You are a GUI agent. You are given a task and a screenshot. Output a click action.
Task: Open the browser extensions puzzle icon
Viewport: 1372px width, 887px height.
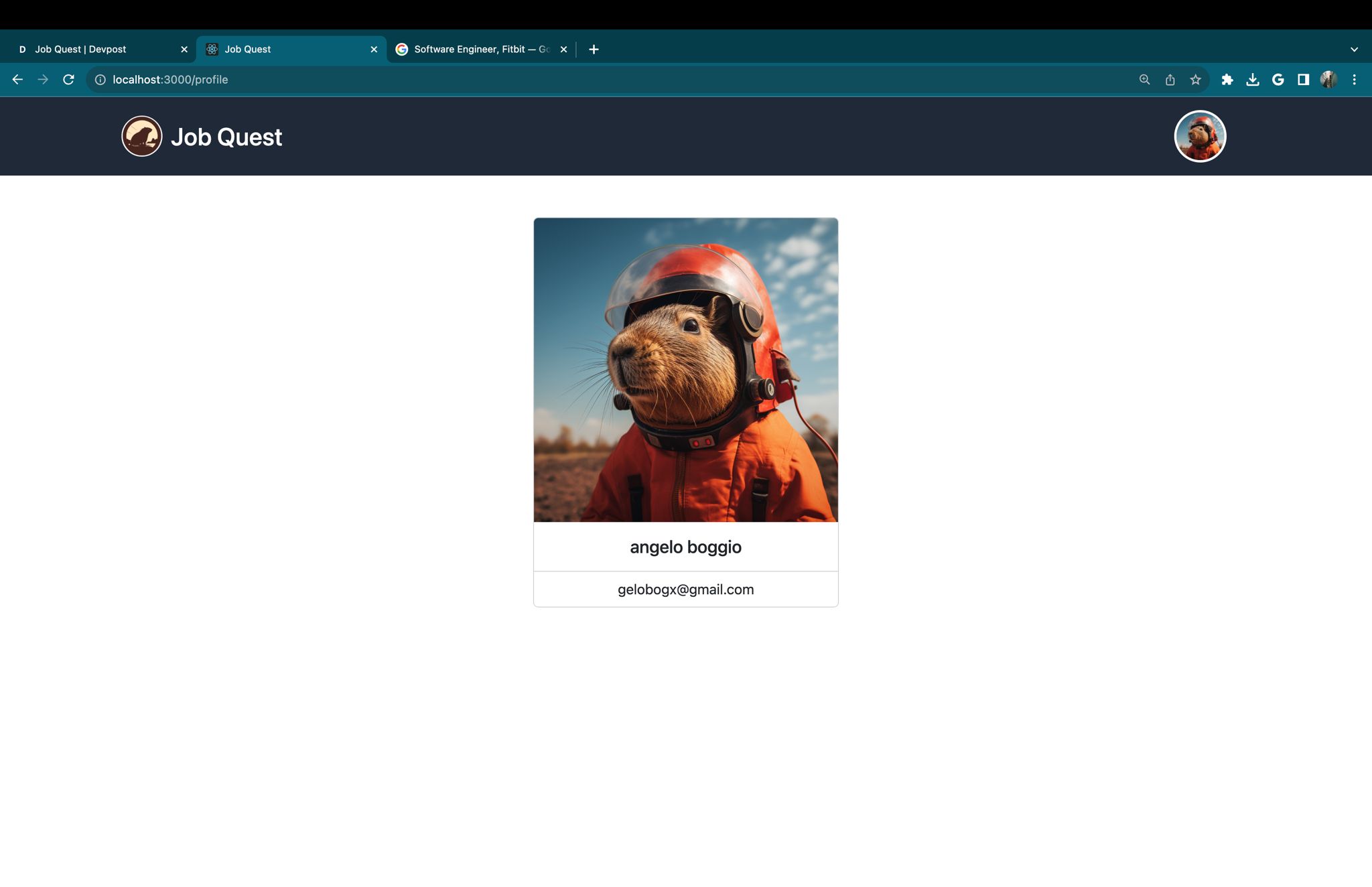1227,80
